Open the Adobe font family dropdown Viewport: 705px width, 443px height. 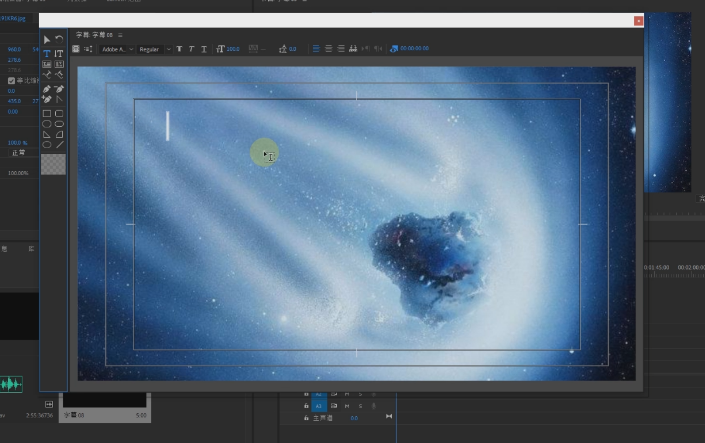coord(117,49)
